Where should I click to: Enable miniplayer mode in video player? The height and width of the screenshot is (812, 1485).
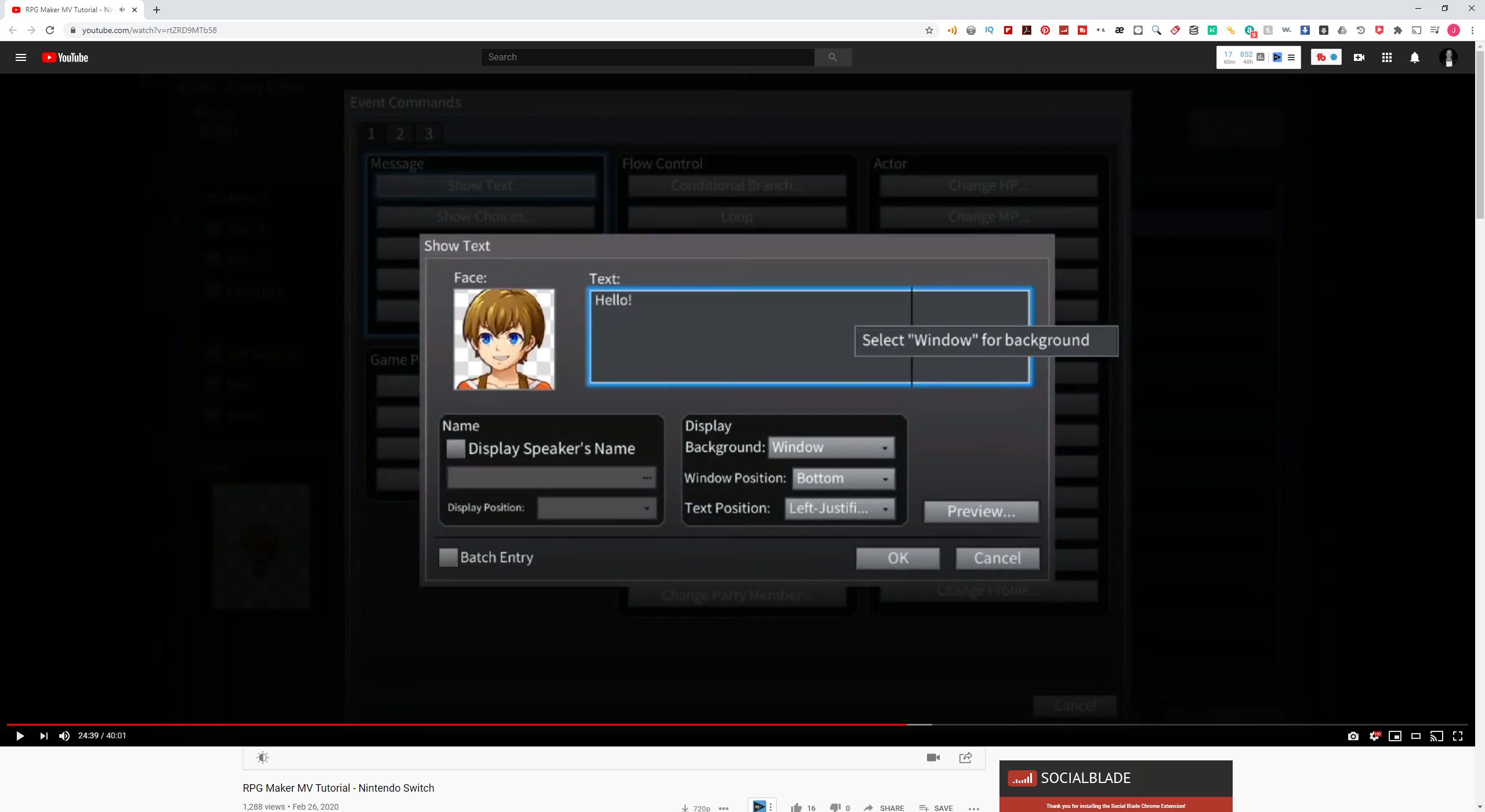point(1395,736)
